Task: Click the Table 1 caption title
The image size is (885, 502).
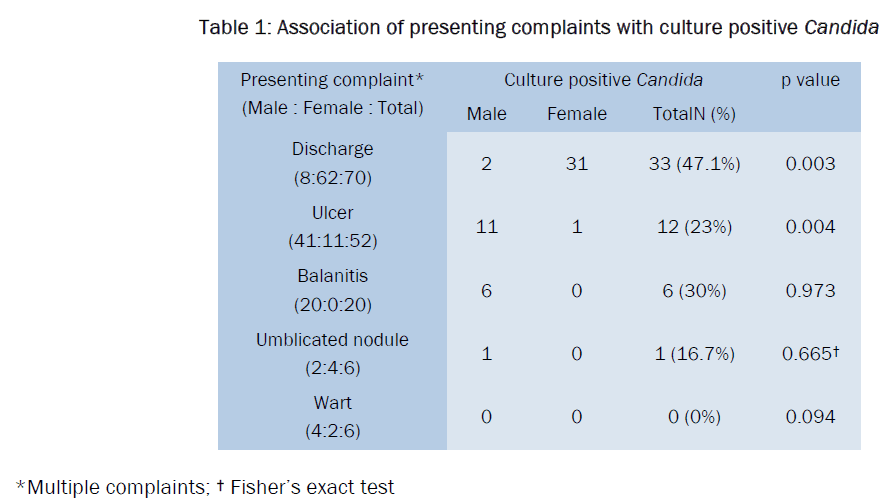Action: coord(538,28)
